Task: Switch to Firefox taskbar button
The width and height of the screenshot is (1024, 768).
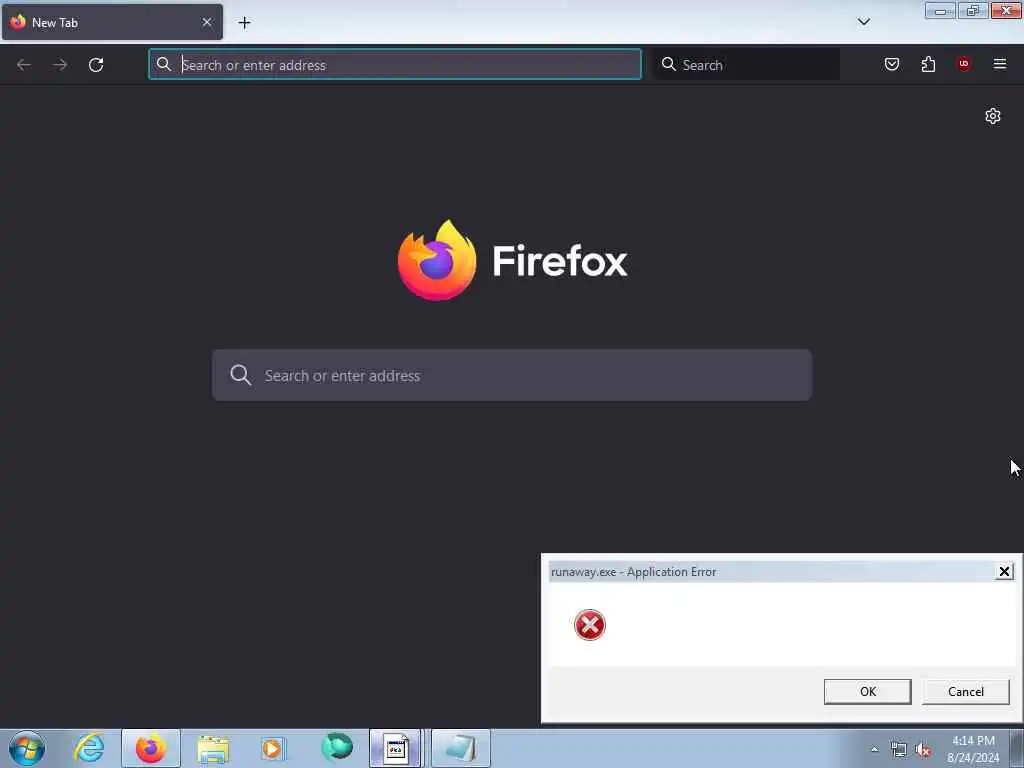Action: (x=151, y=748)
